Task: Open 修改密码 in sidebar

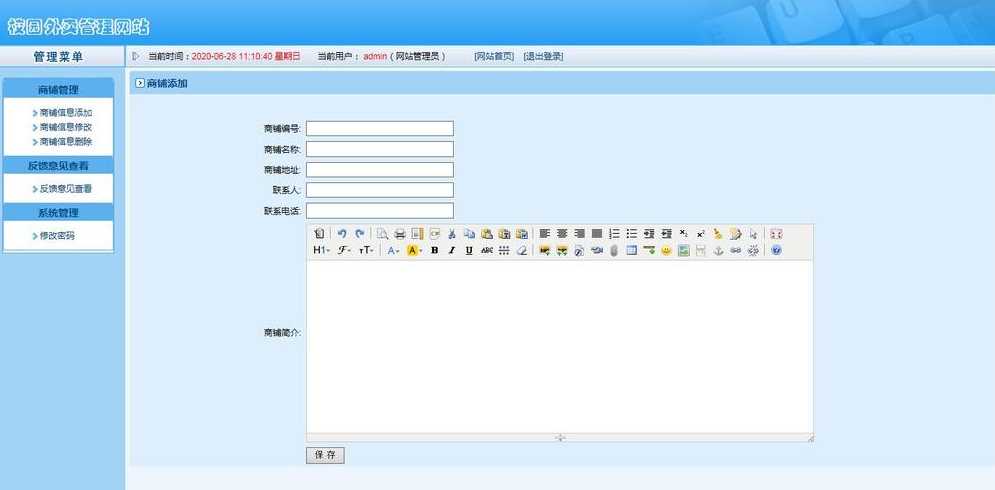Action: pyautogui.click(x=57, y=235)
